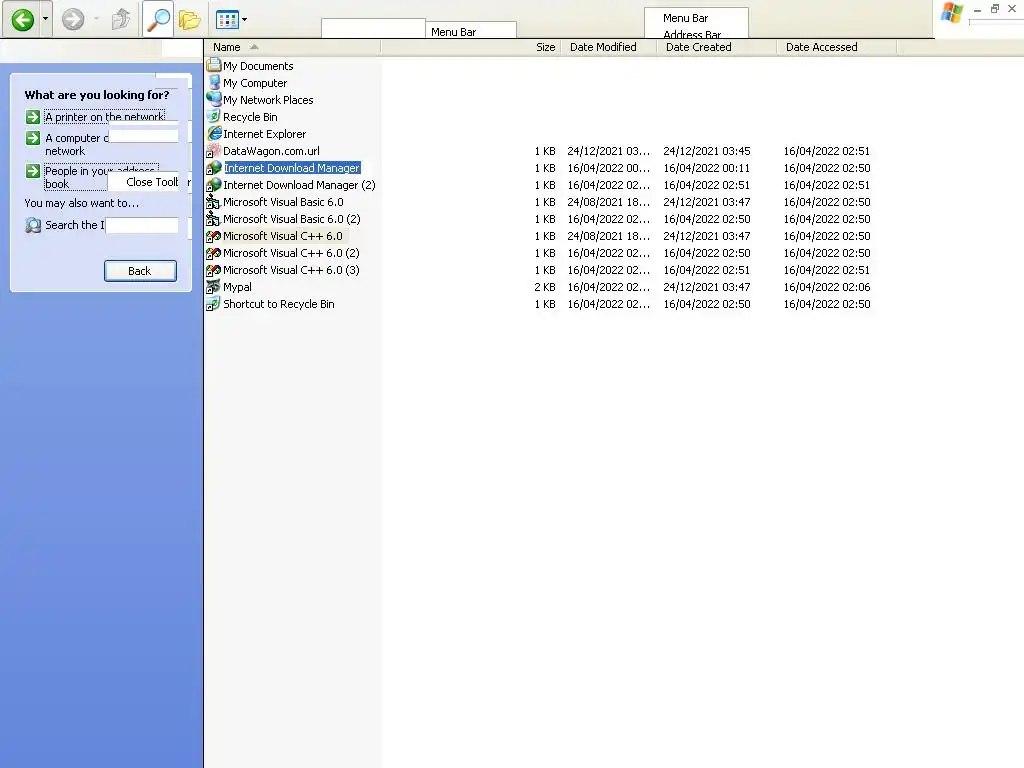This screenshot has width=1024, height=768.
Task: Select Microsoft Visual C++ 6.0 icon
Action: click(x=214, y=235)
